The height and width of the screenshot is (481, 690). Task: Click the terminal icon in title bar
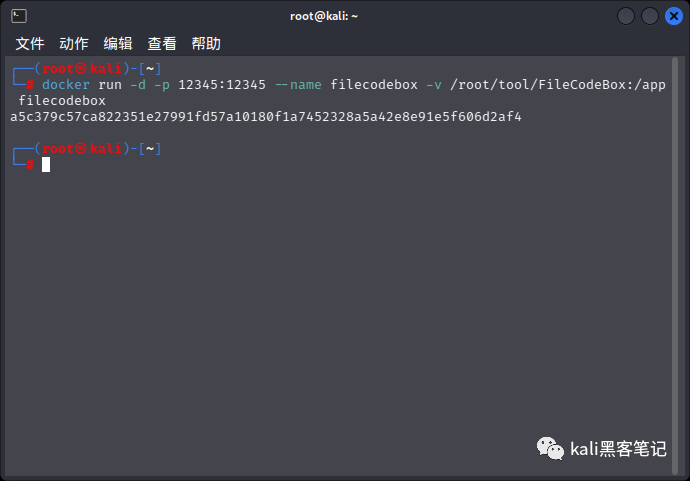[19, 16]
